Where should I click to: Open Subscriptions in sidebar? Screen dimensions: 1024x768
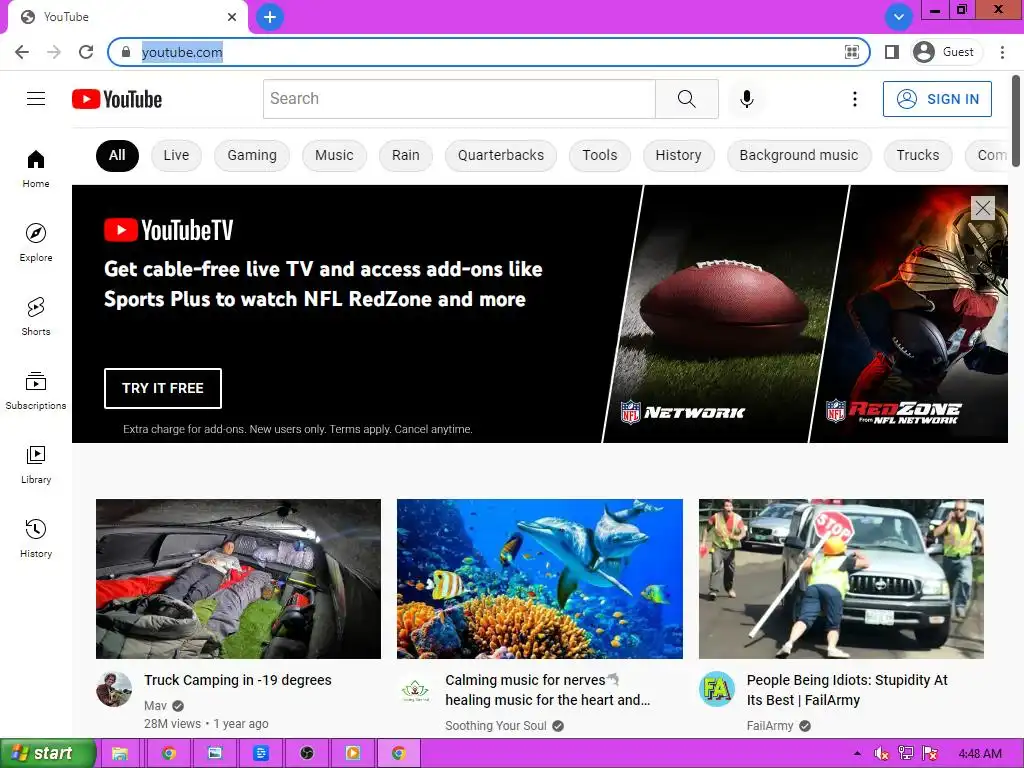pyautogui.click(x=36, y=390)
